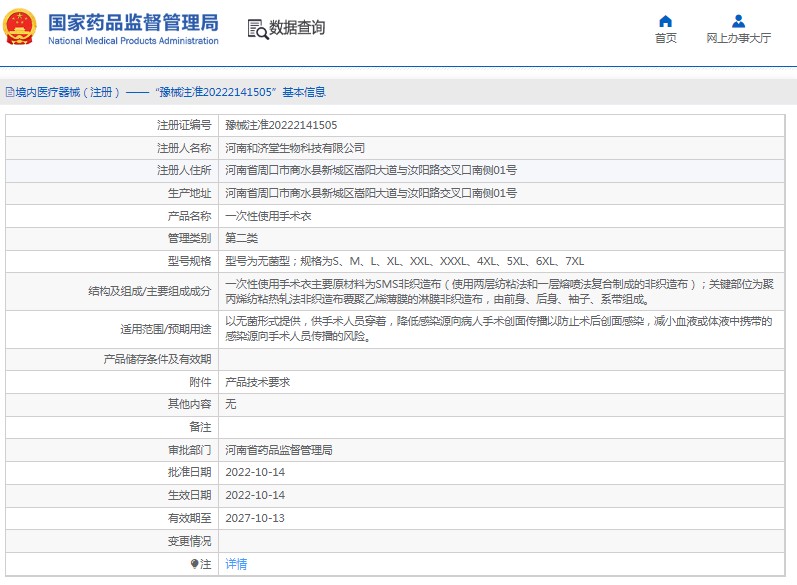Open the 首页 home page link
Viewport: 797px width, 585px height.
[x=665, y=38]
